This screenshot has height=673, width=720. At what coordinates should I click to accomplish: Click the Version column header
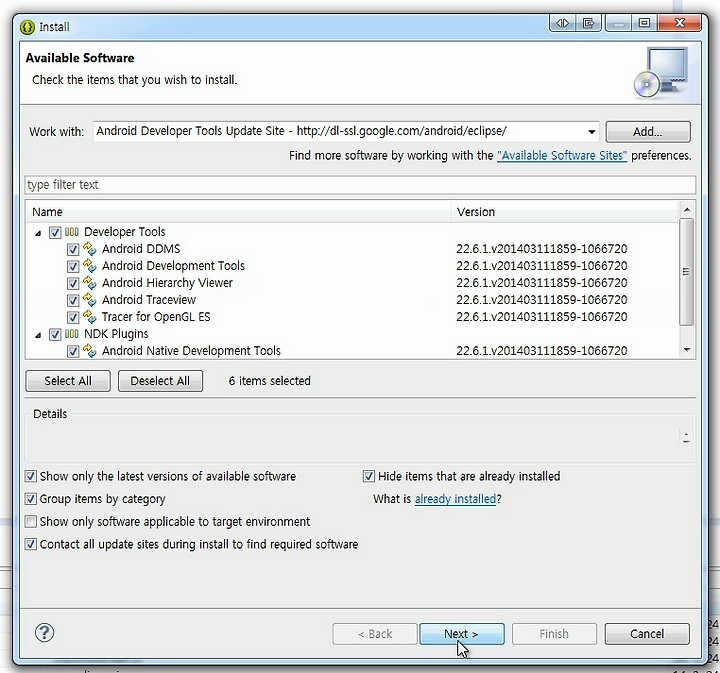coord(565,212)
